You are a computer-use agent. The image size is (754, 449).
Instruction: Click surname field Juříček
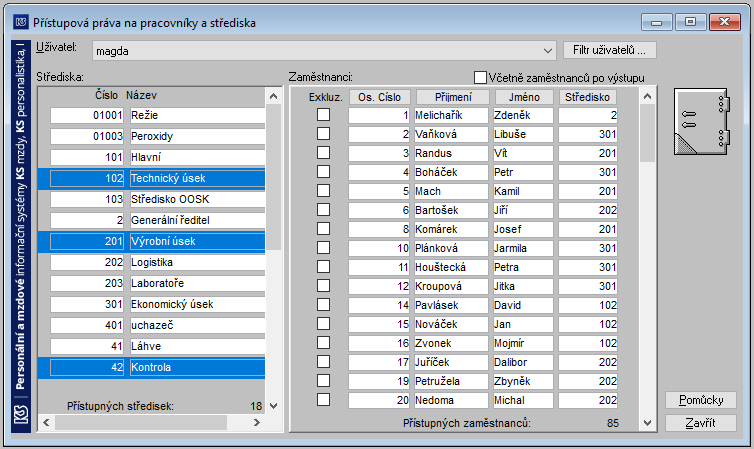tap(451, 362)
